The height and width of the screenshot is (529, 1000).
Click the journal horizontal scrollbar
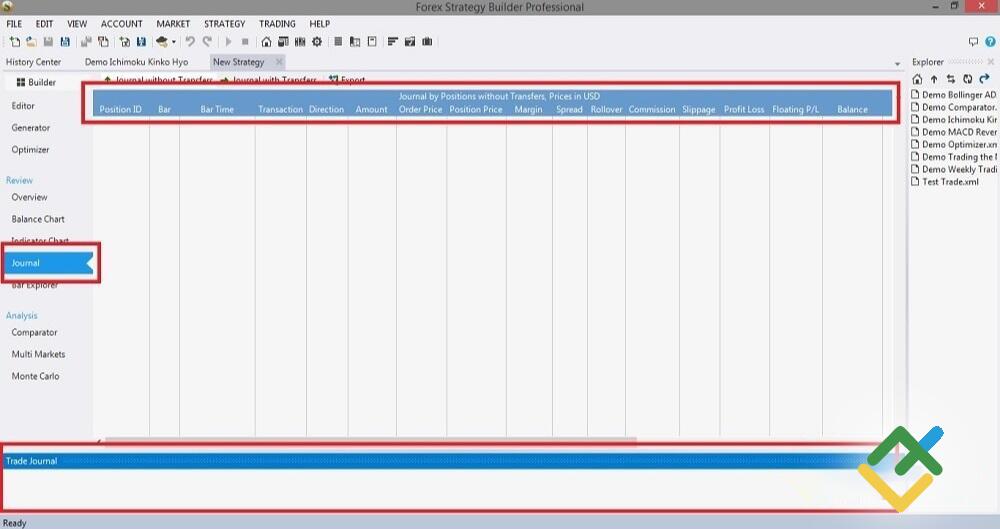click(370, 440)
